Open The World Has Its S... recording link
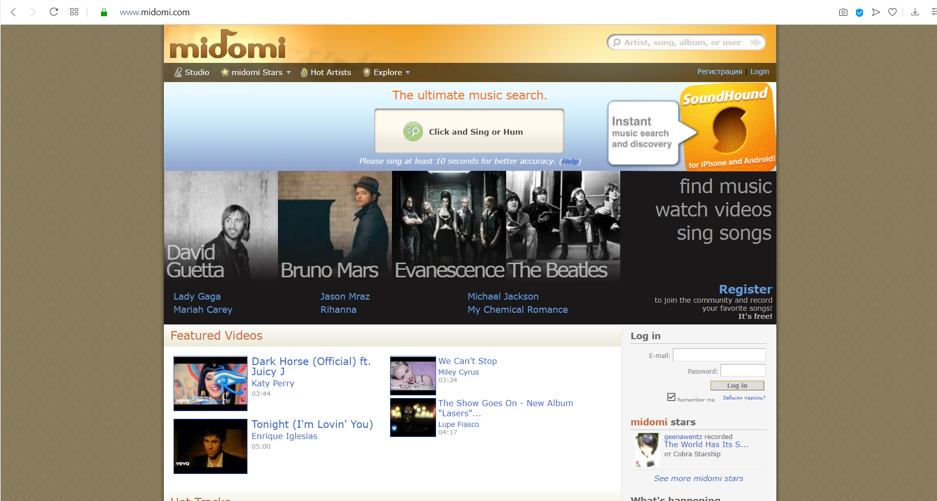 (706, 445)
